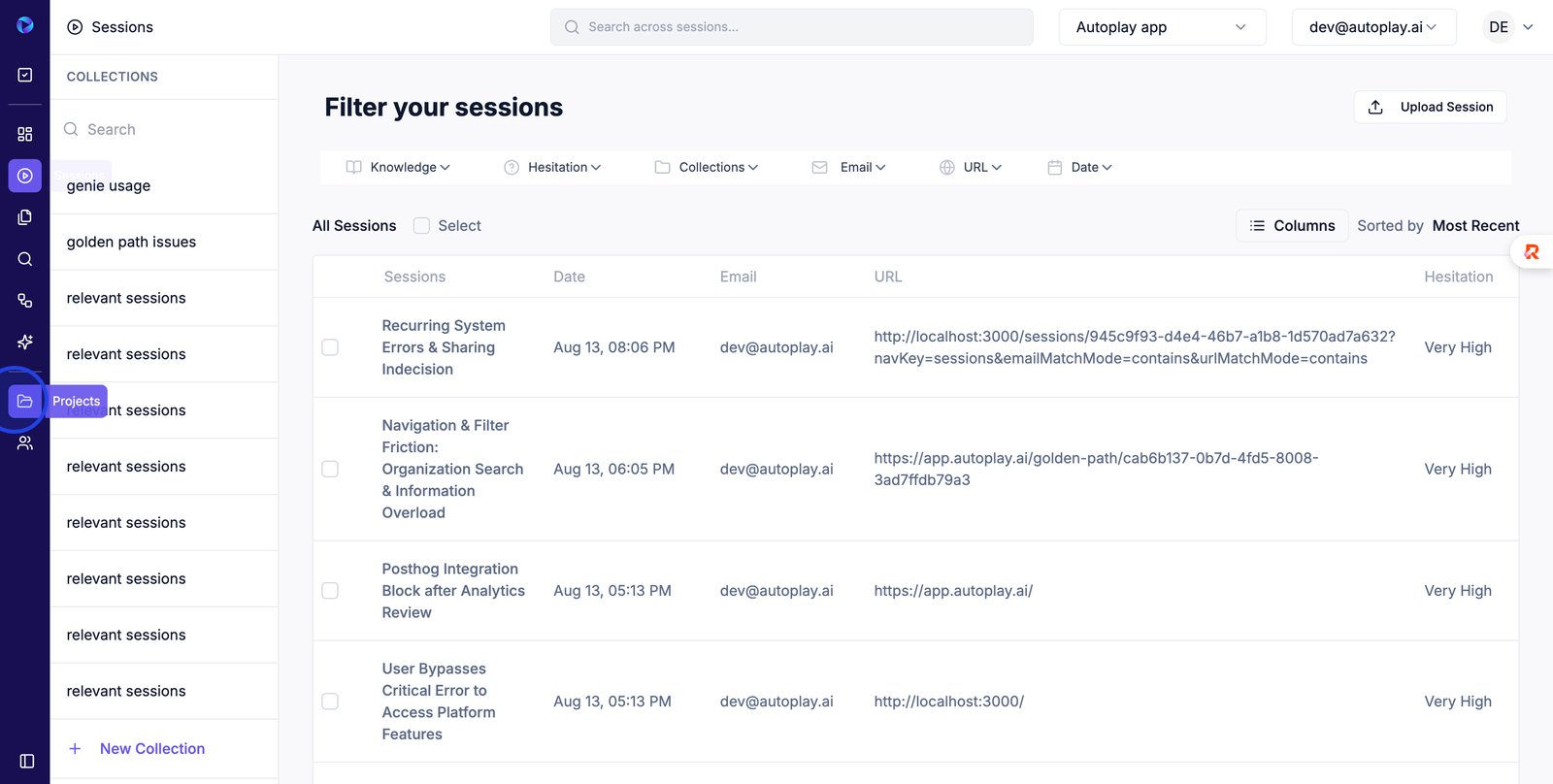Toggle the sidebar collapse panel icon
Image resolution: width=1553 pixels, height=784 pixels.
(x=27, y=762)
